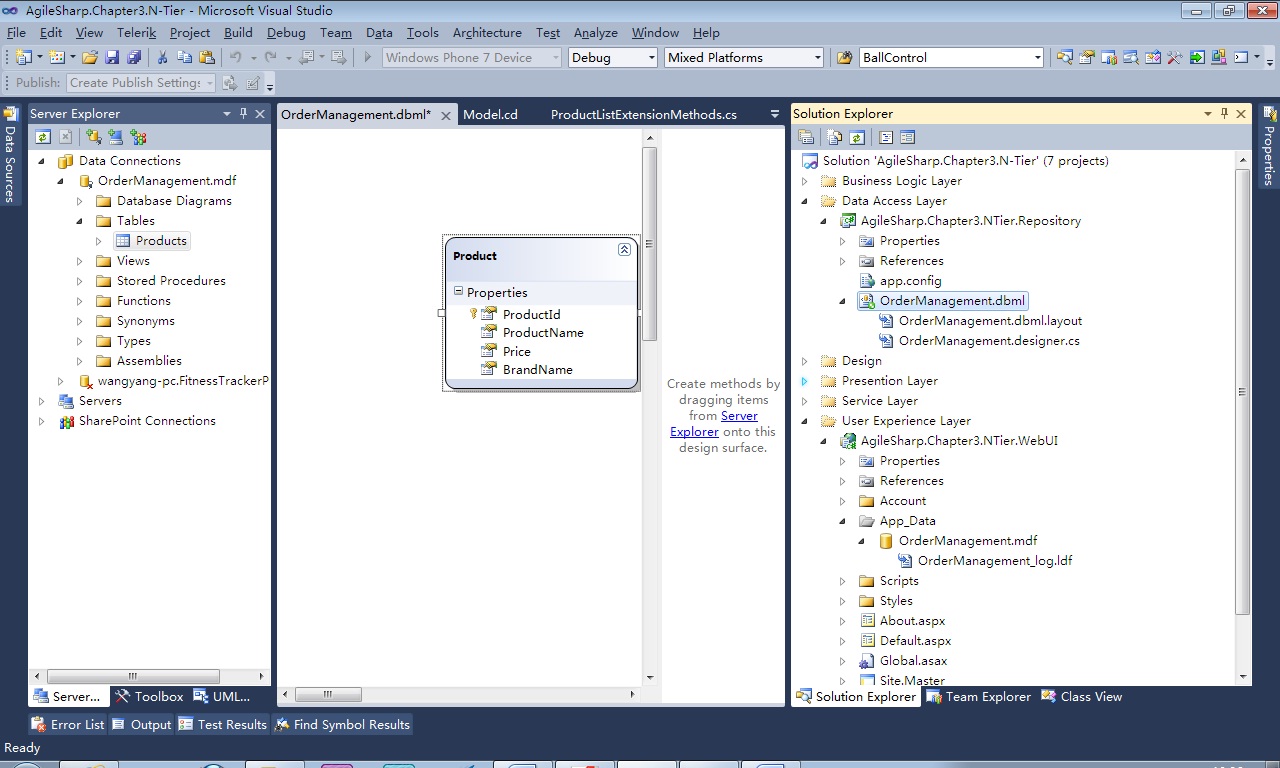Open Properties Window from main toolbar icon
This screenshot has width=1280, height=768.
click(x=1087, y=57)
